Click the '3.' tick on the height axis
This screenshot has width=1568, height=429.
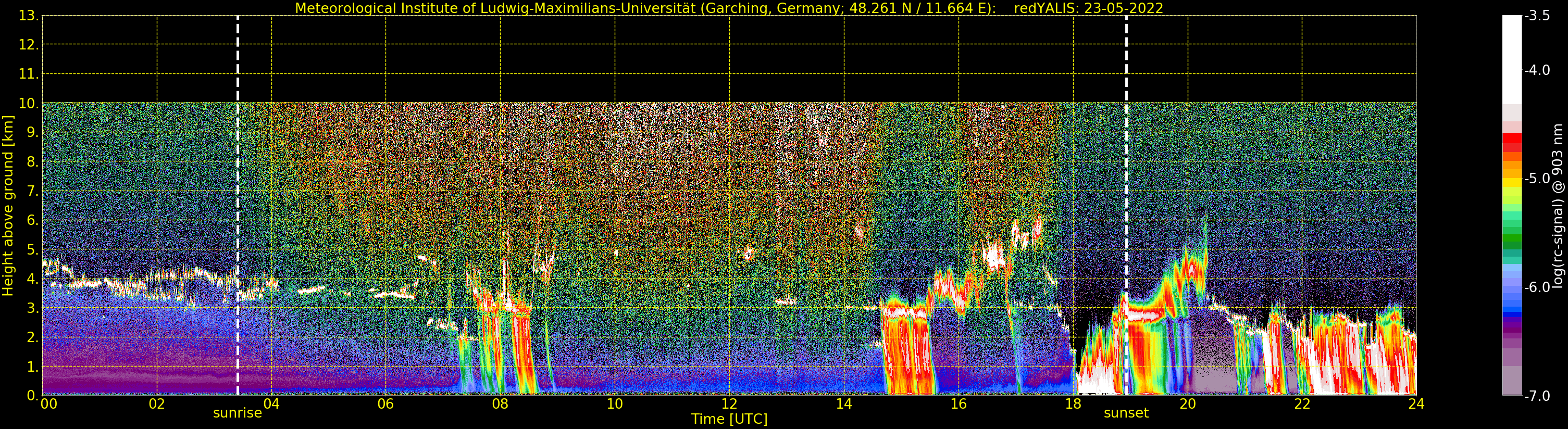32,308
